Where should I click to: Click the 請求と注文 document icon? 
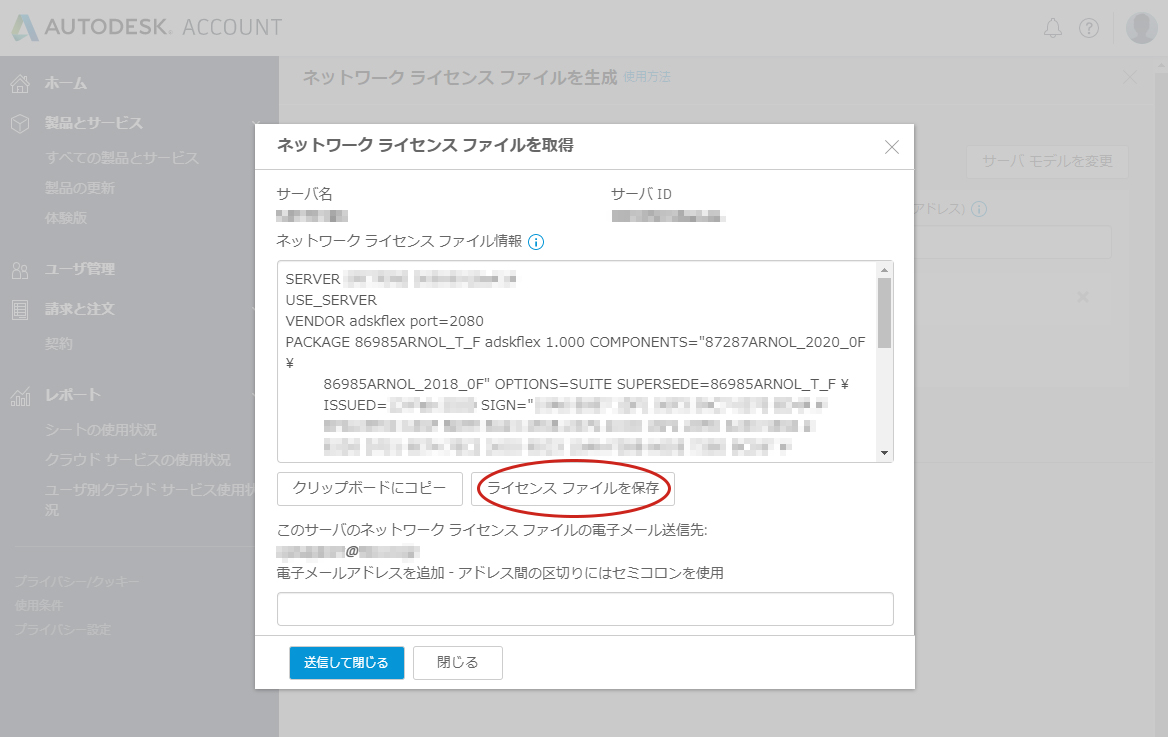pyautogui.click(x=20, y=309)
